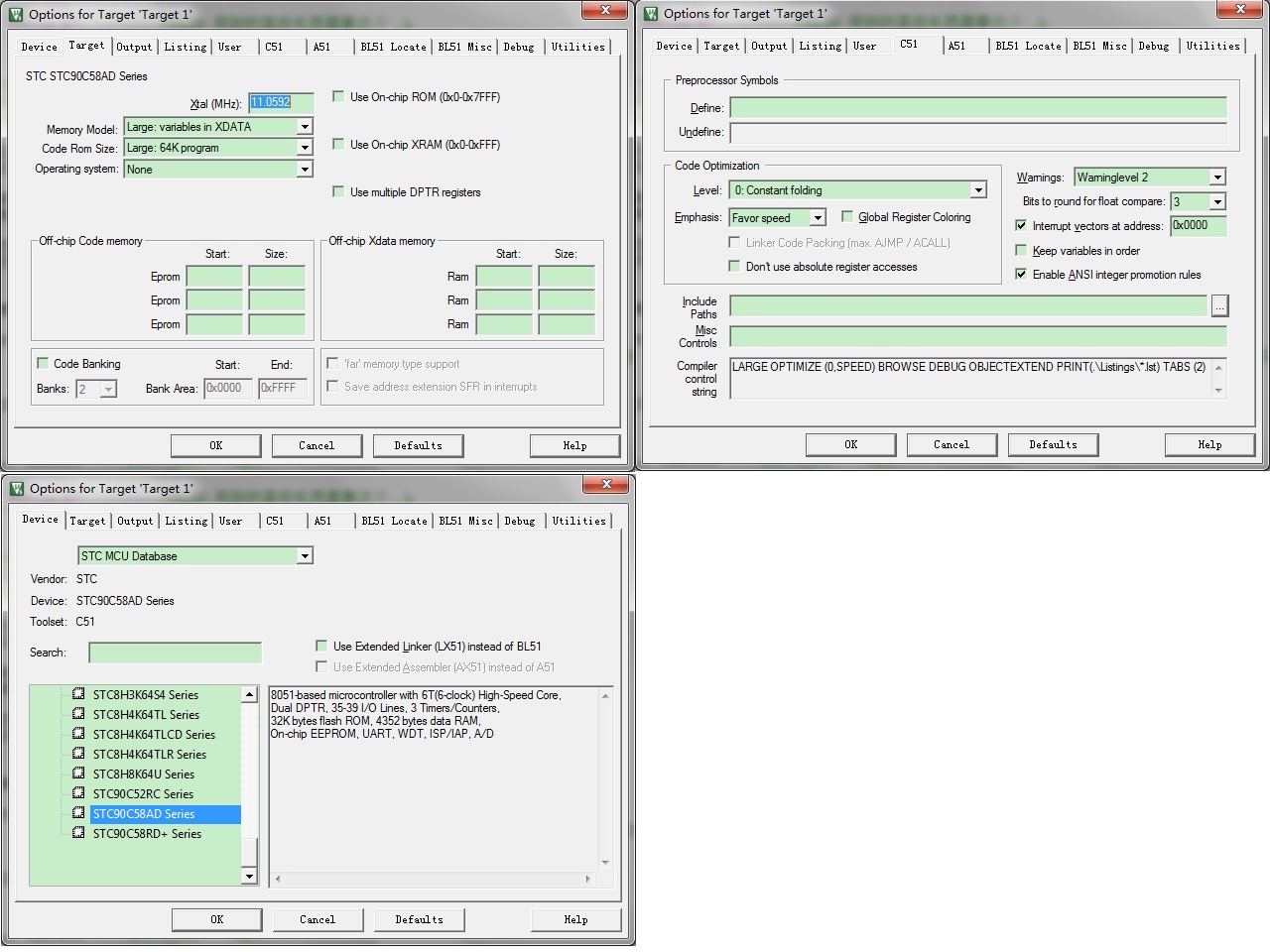Enable Use On-chip XRAM (0x0-0xFFF)

point(338,144)
